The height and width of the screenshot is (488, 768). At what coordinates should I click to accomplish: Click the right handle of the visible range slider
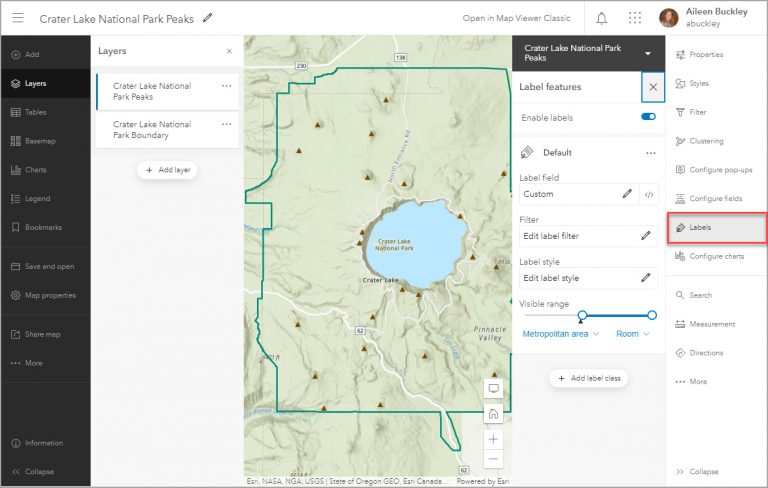[x=652, y=315]
